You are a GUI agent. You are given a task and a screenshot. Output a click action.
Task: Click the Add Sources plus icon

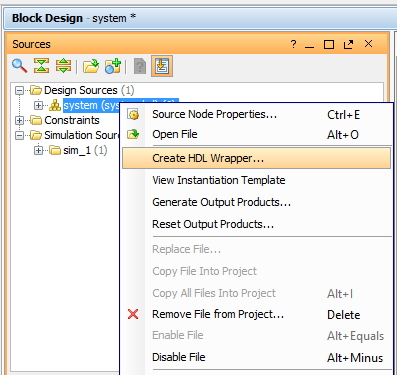113,66
